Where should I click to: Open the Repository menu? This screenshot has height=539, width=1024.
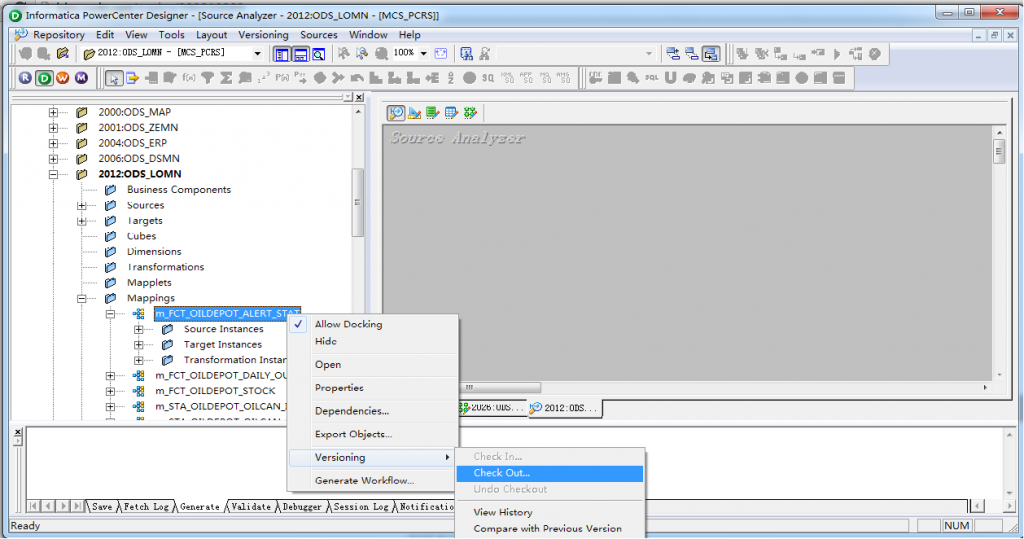[x=59, y=35]
